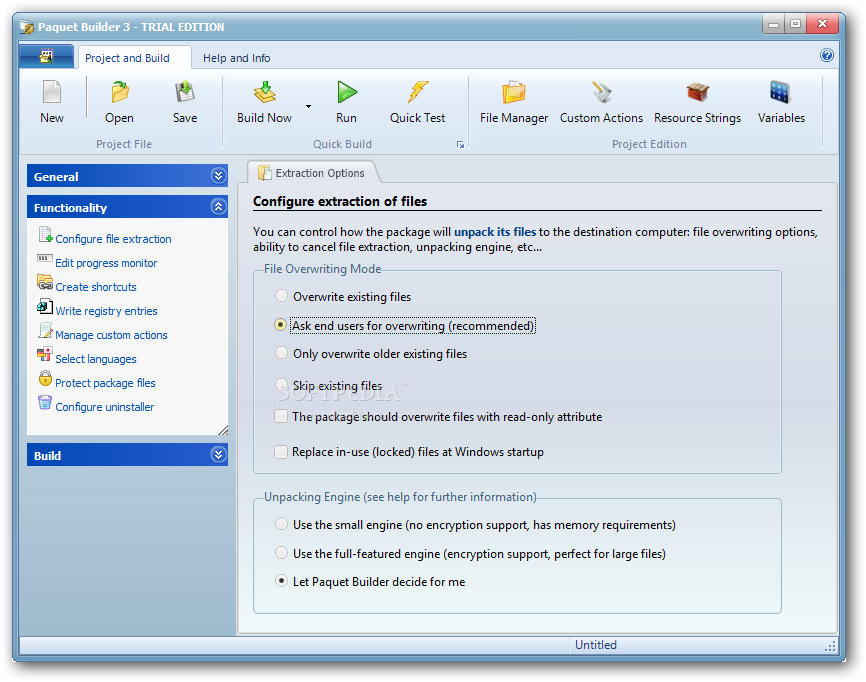Choose the small engine unpacking option
The image size is (866, 682).
click(x=281, y=524)
